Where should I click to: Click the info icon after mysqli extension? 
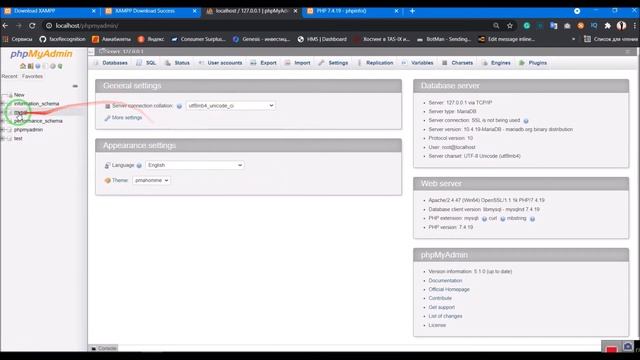[x=484, y=219]
